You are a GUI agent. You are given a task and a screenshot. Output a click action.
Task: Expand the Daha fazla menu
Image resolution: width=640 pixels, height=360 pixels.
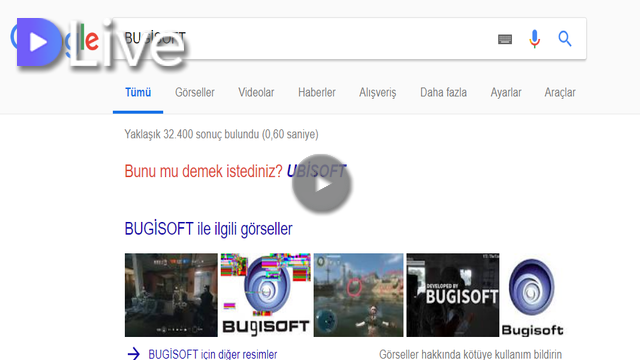click(443, 93)
